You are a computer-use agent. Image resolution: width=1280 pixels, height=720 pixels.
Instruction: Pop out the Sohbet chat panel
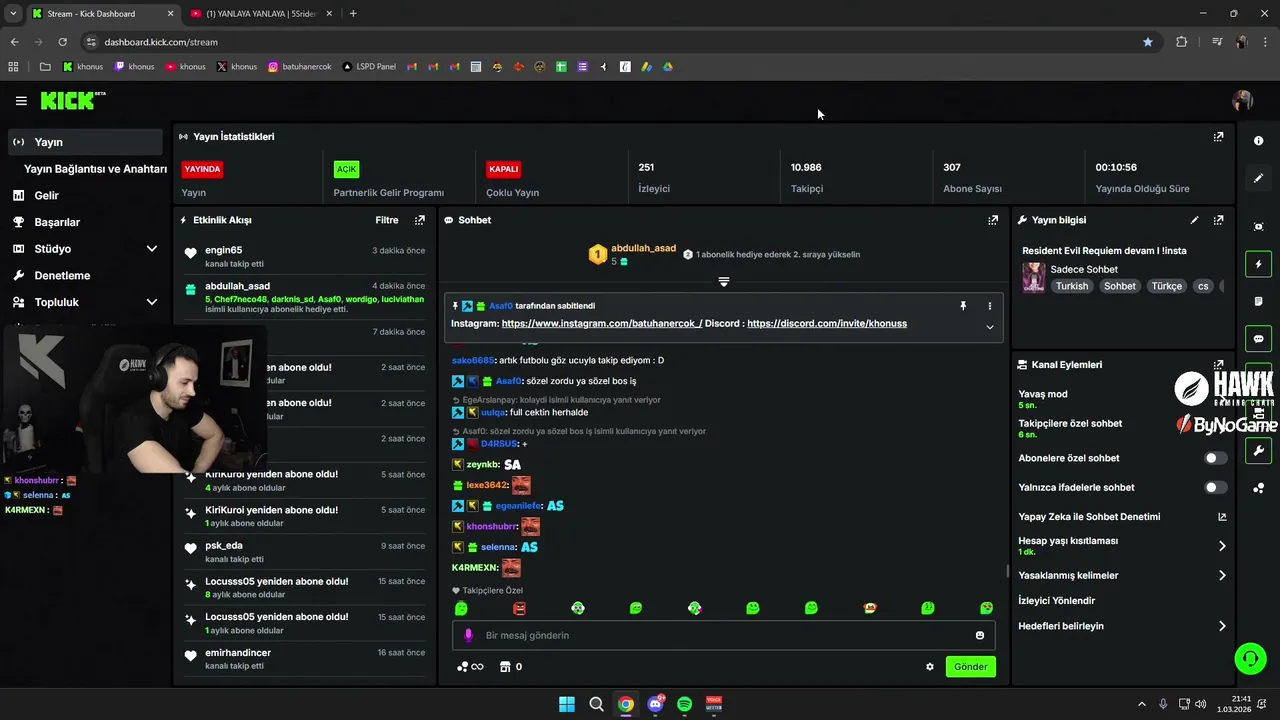click(x=993, y=220)
